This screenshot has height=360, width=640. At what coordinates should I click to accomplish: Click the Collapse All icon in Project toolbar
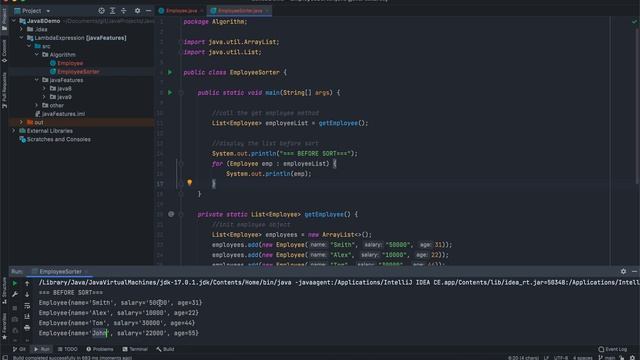pyautogui.click(x=124, y=11)
